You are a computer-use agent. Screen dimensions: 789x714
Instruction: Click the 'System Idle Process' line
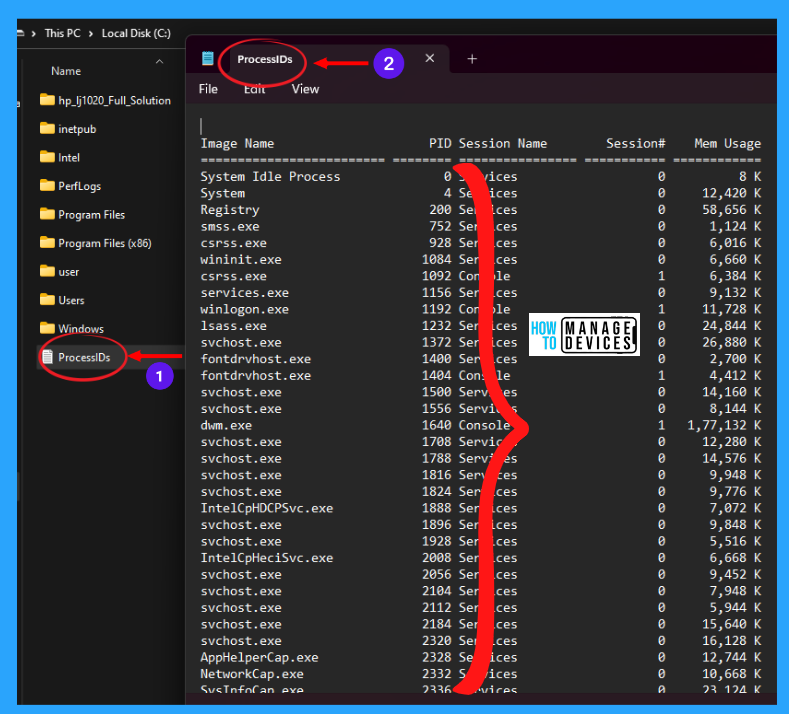(x=270, y=177)
